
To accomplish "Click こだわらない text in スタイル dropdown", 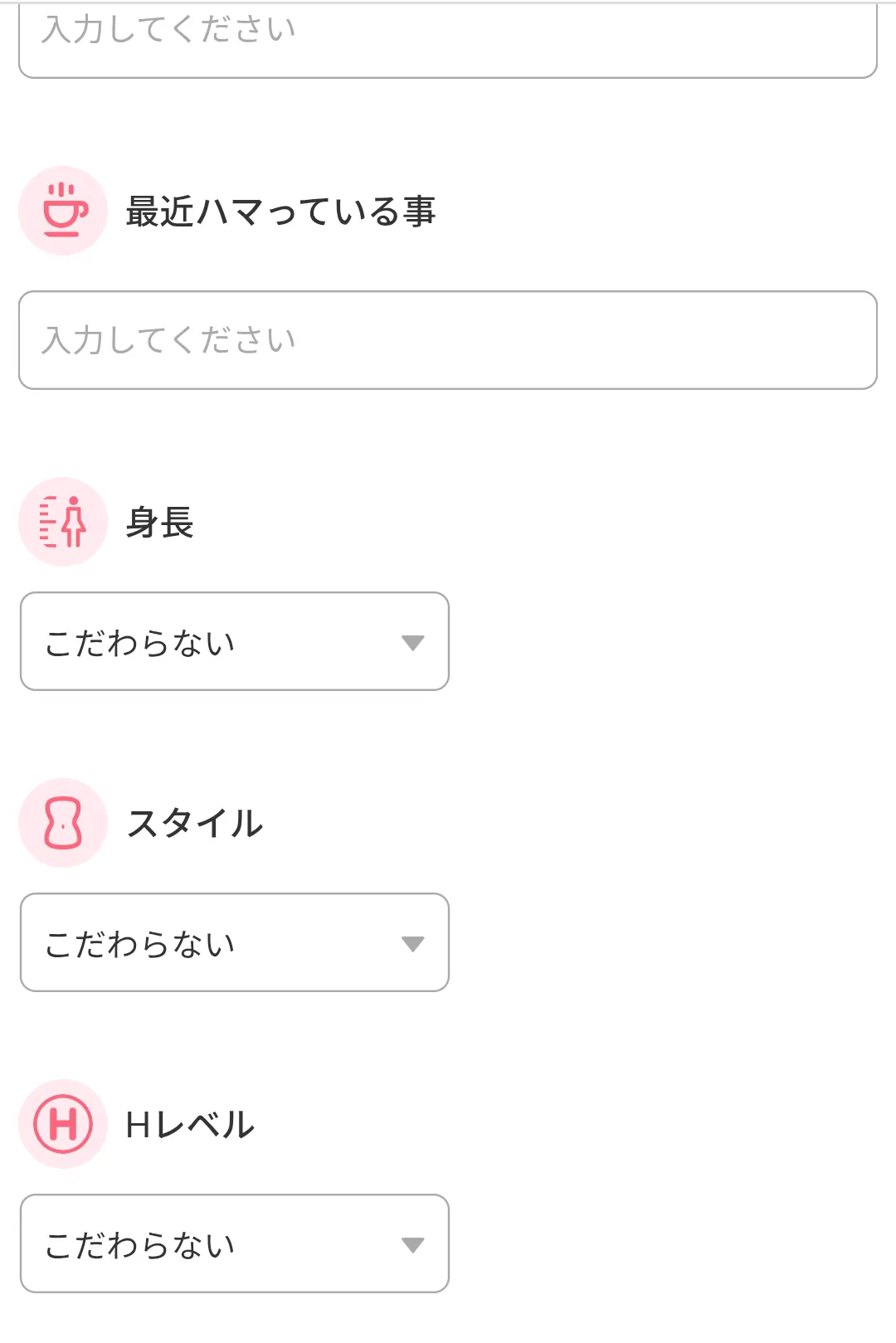I will click(x=140, y=944).
